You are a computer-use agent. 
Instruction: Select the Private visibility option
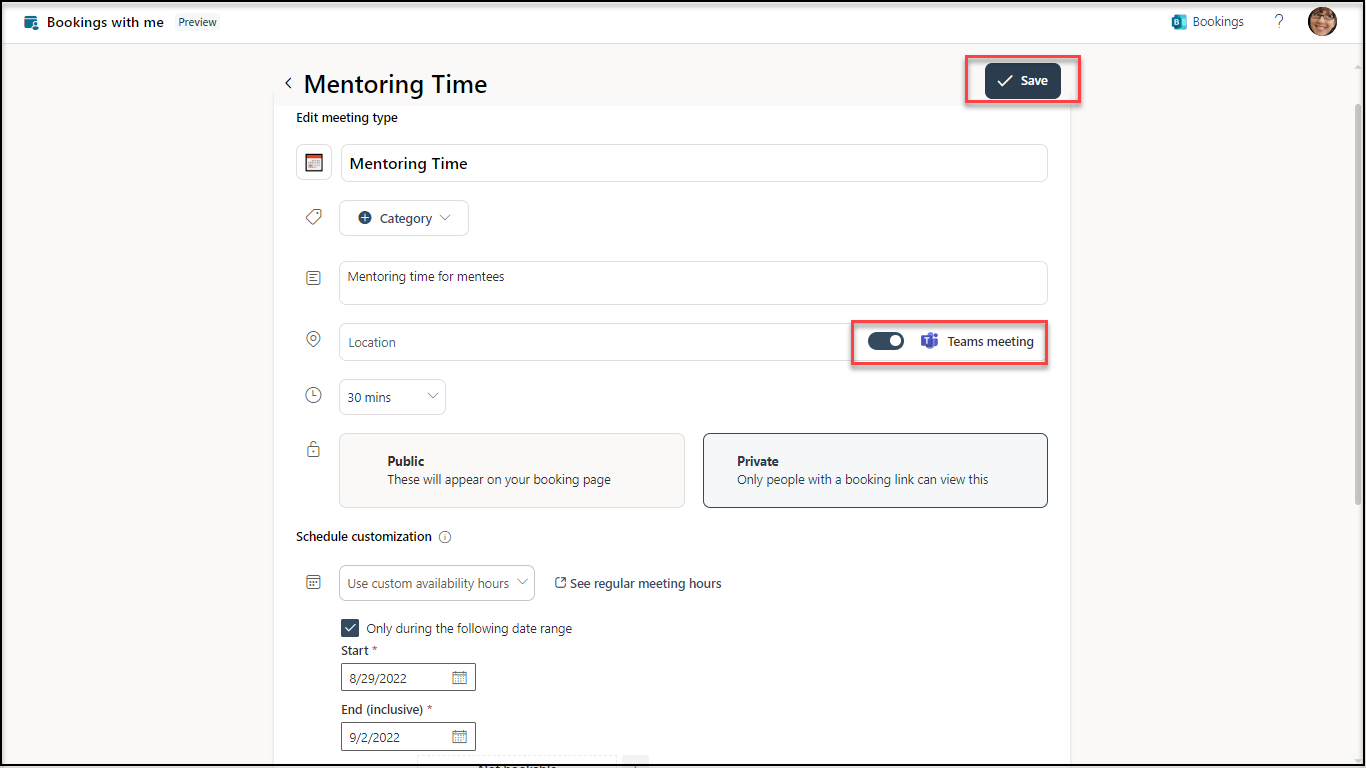click(x=875, y=470)
